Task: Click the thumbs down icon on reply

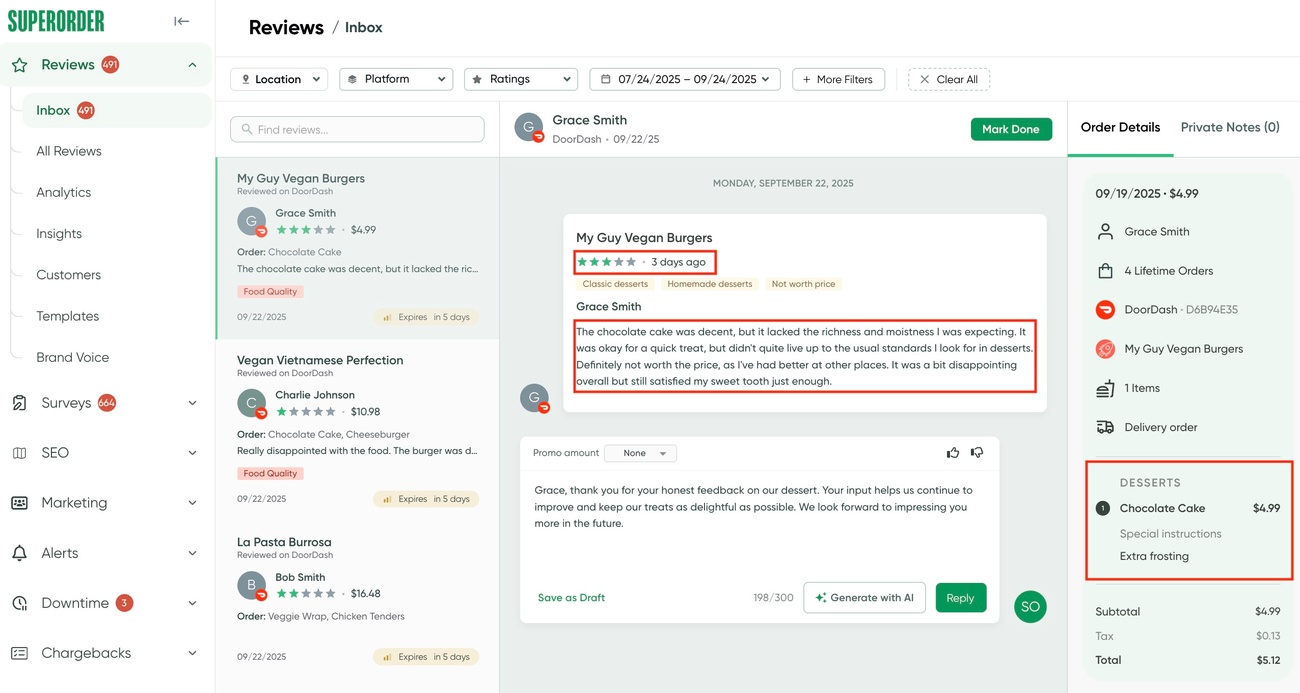Action: (x=977, y=453)
